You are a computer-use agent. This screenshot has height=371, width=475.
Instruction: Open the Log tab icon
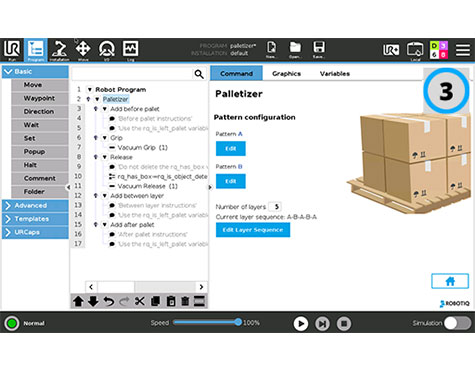click(x=130, y=50)
